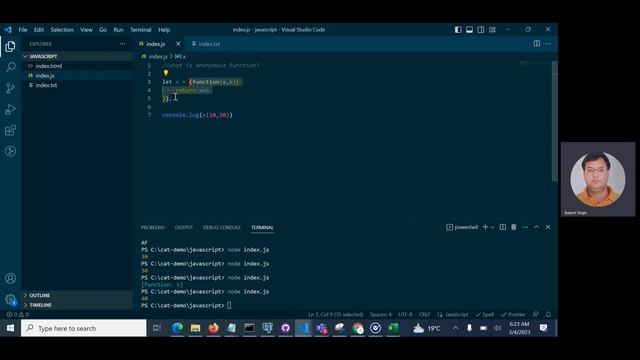Click index.js in the breadcrumb

[158, 56]
